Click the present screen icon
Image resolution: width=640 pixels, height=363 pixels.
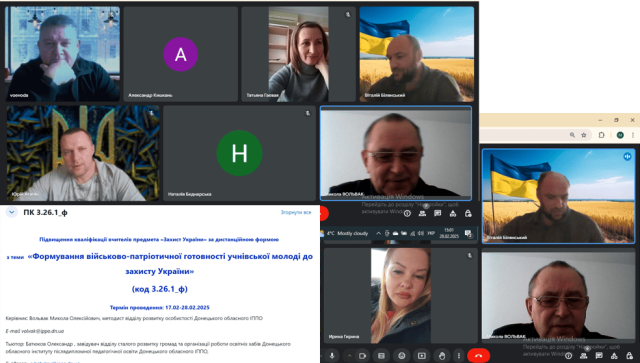coord(422,356)
